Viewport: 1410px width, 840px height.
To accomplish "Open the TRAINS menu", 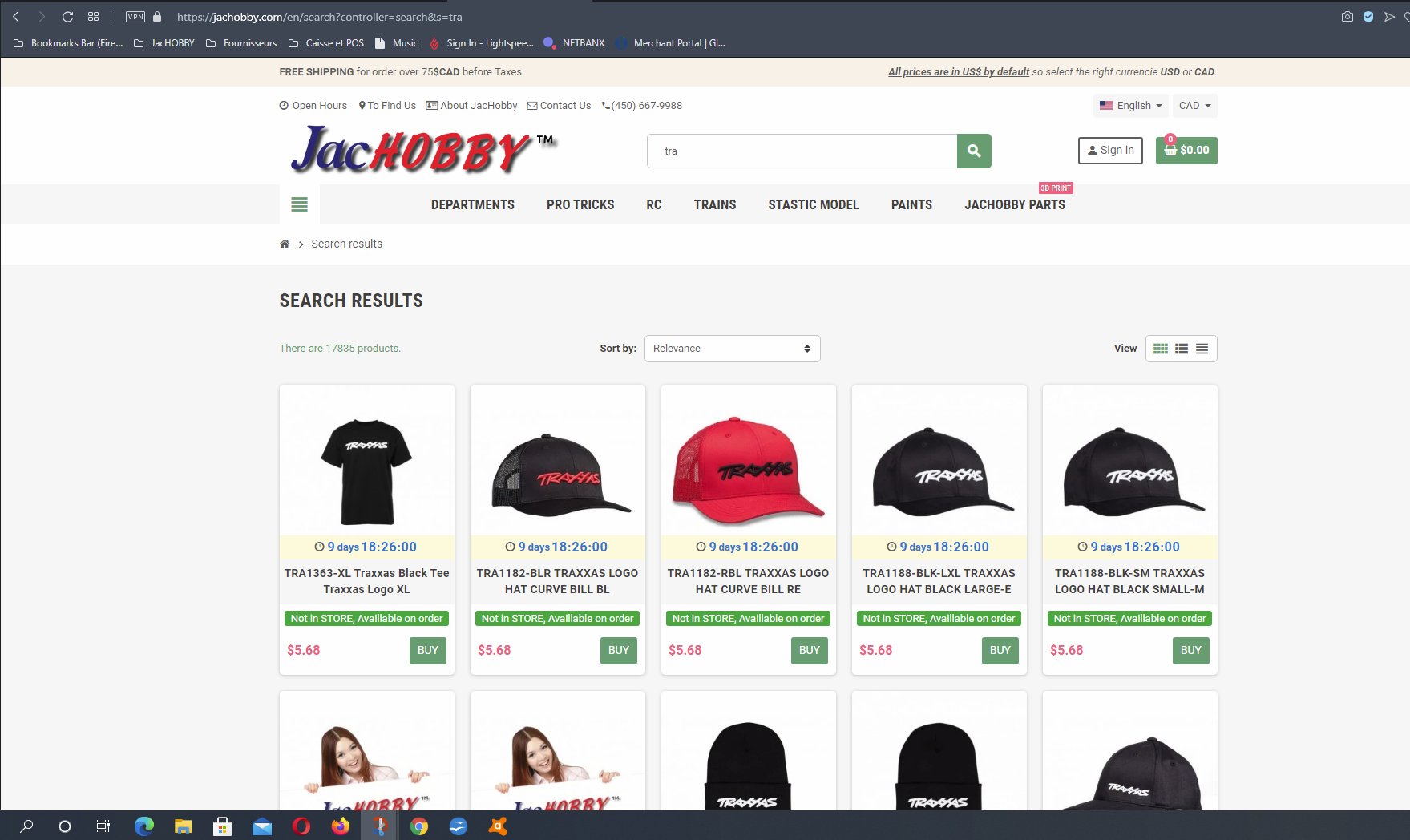I will pos(715,205).
